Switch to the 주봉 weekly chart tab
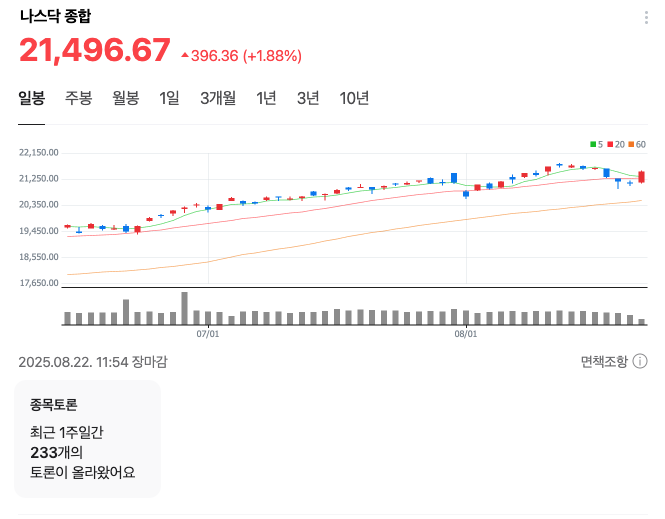 pos(78,98)
